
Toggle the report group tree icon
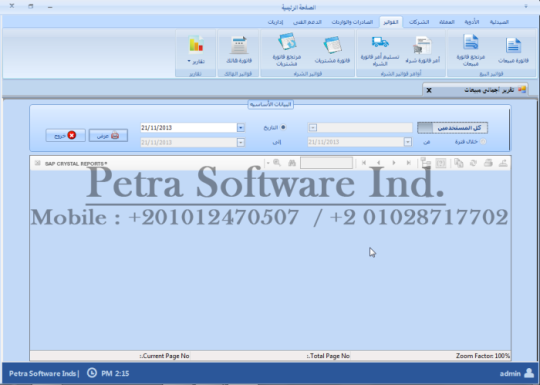(426, 163)
